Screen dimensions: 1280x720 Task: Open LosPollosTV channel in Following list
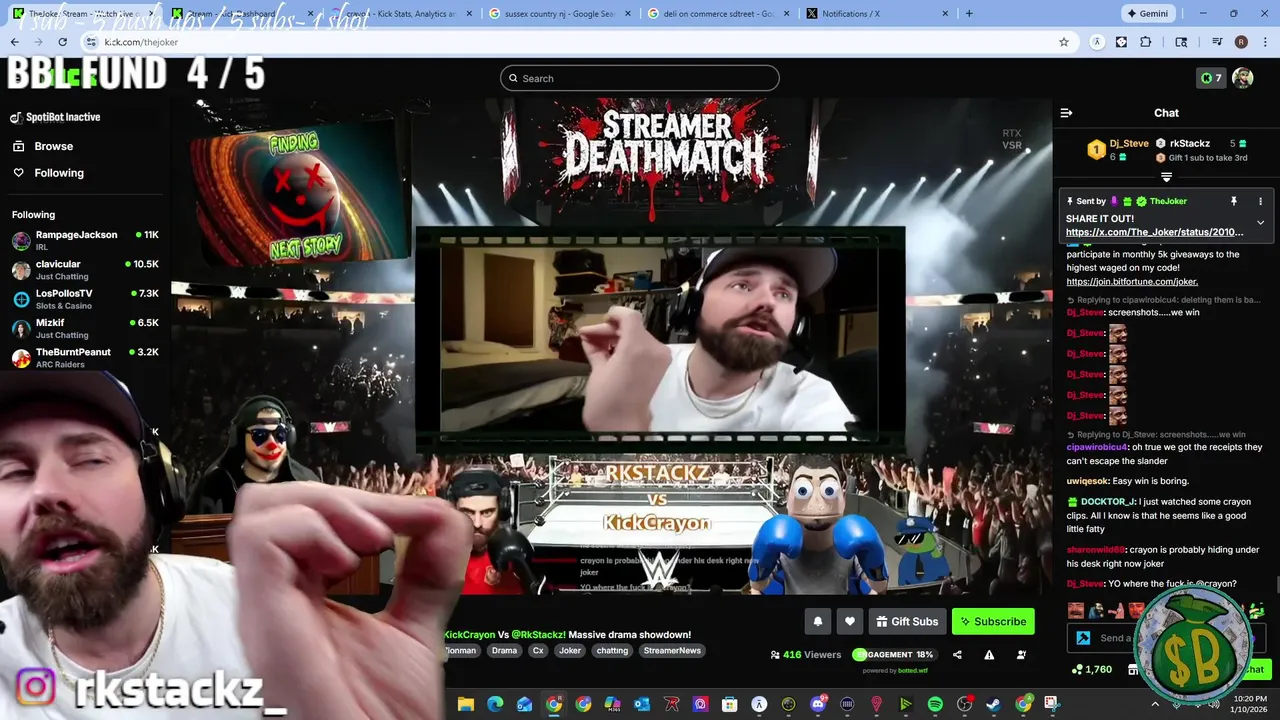84,299
